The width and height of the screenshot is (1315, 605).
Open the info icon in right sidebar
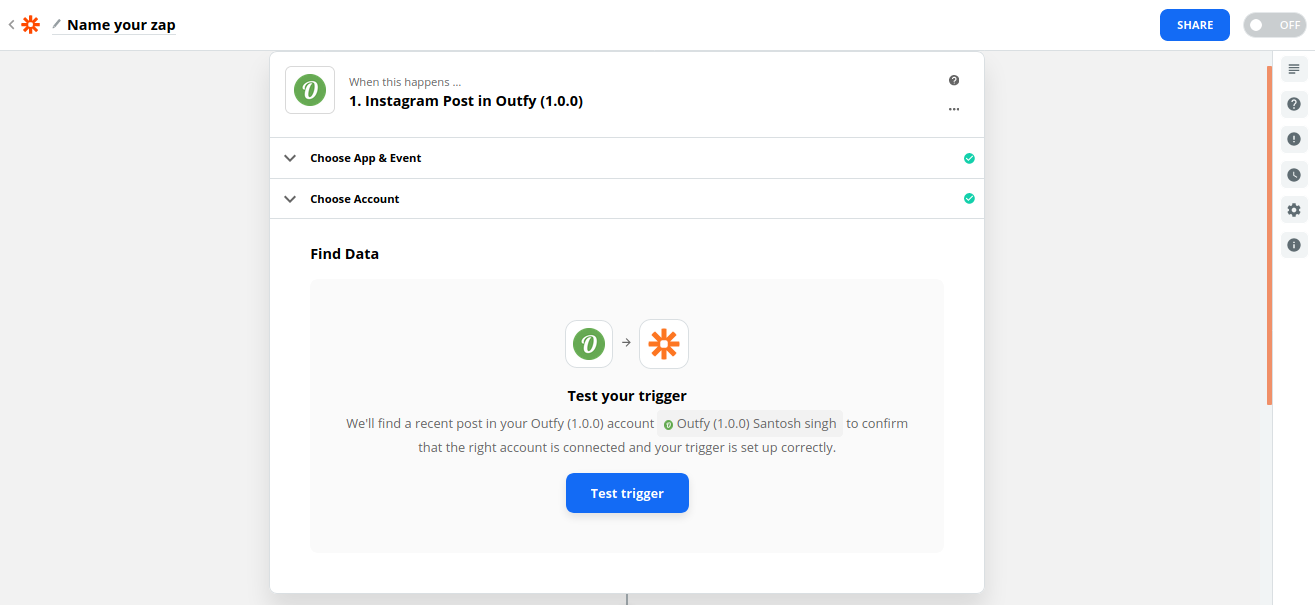[x=1294, y=245]
